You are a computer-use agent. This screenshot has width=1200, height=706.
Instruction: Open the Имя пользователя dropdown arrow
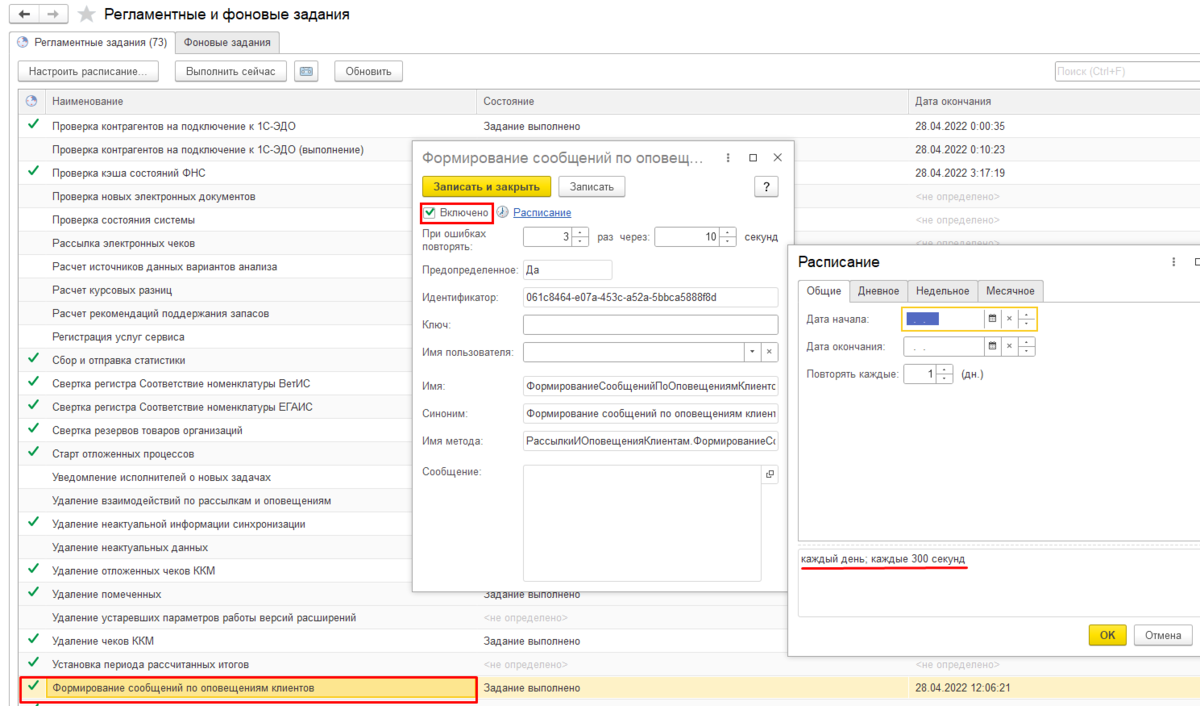752,352
